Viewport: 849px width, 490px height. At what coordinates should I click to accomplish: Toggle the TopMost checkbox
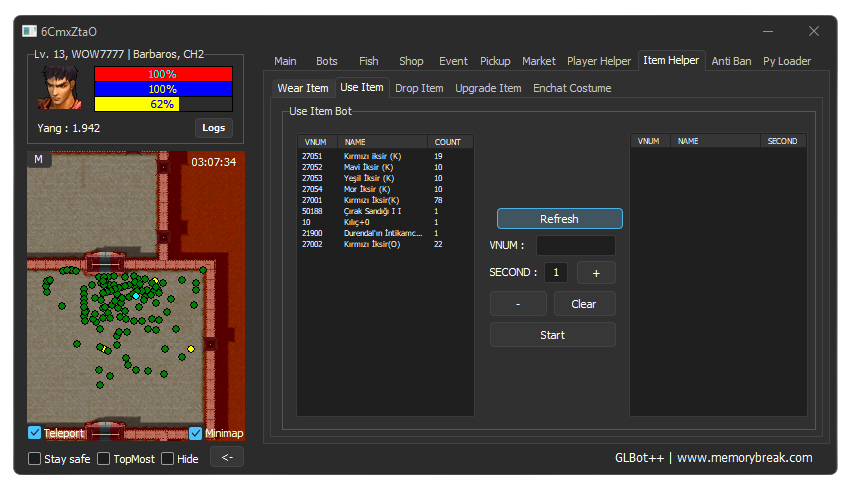103,459
